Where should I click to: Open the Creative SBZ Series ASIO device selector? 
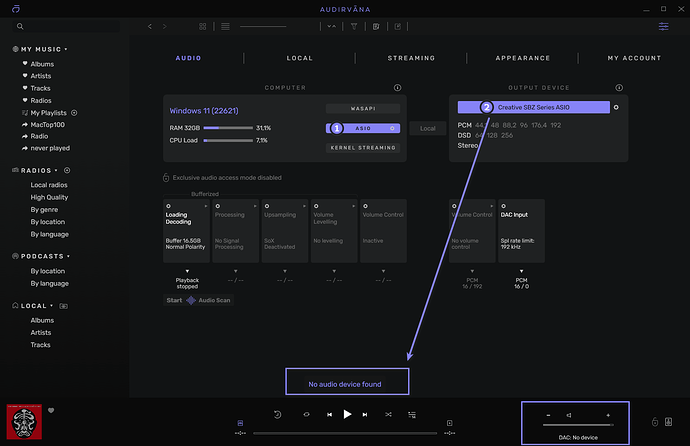point(534,107)
